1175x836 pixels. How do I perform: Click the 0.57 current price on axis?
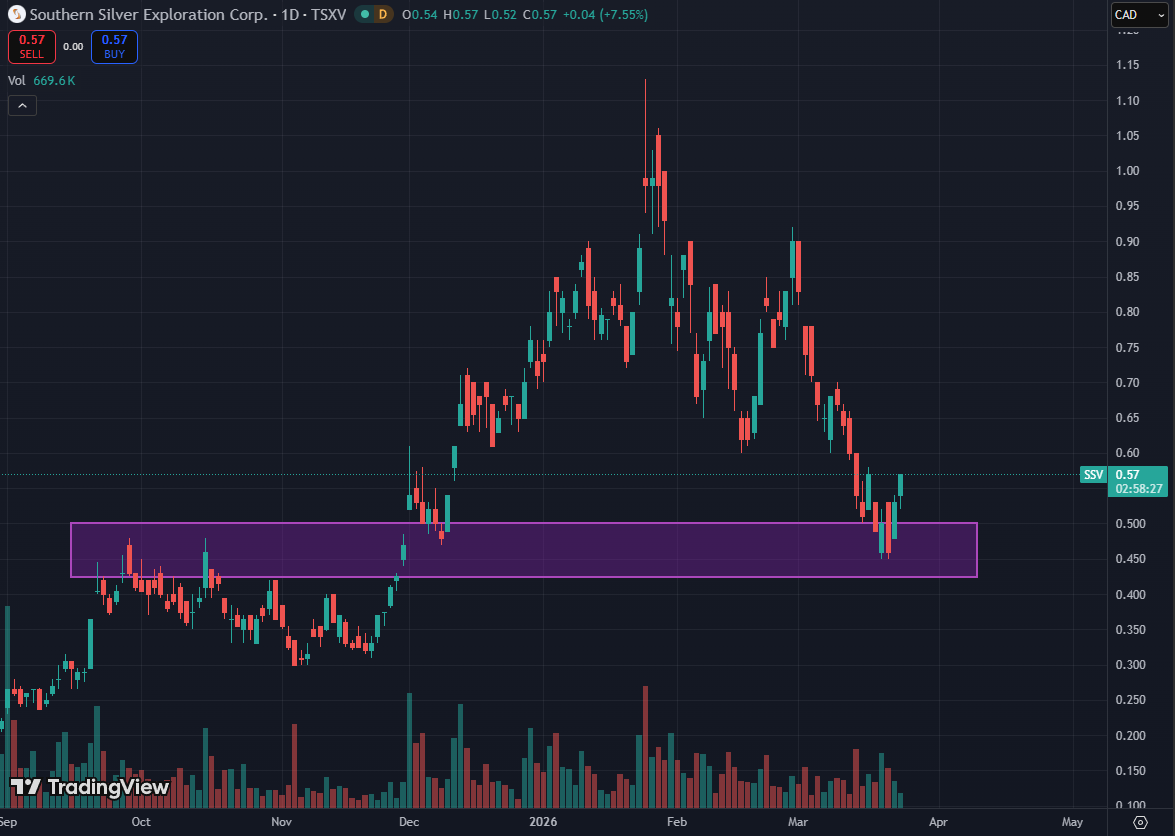(1127, 474)
